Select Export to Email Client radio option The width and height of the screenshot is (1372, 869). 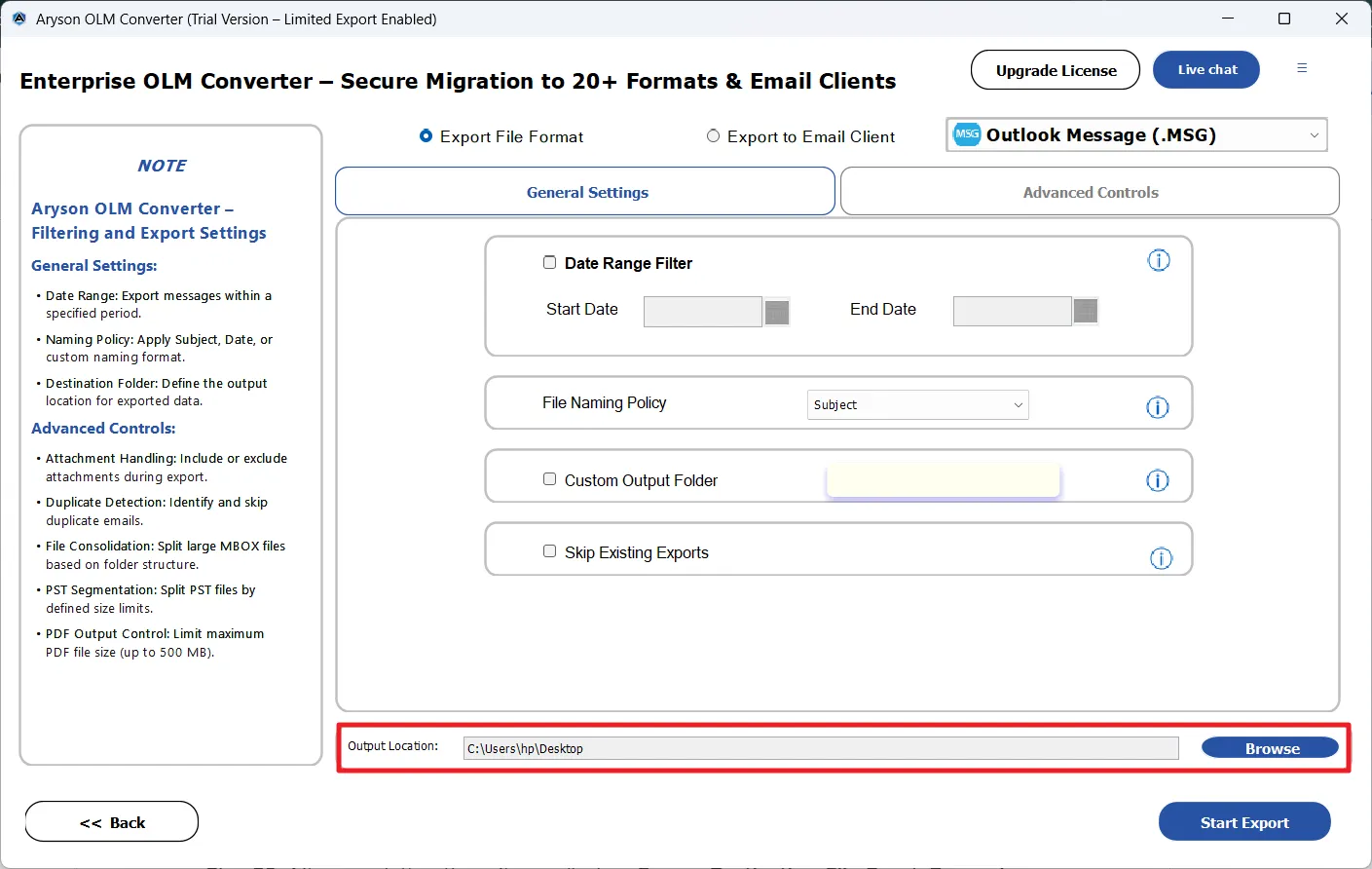click(x=714, y=136)
